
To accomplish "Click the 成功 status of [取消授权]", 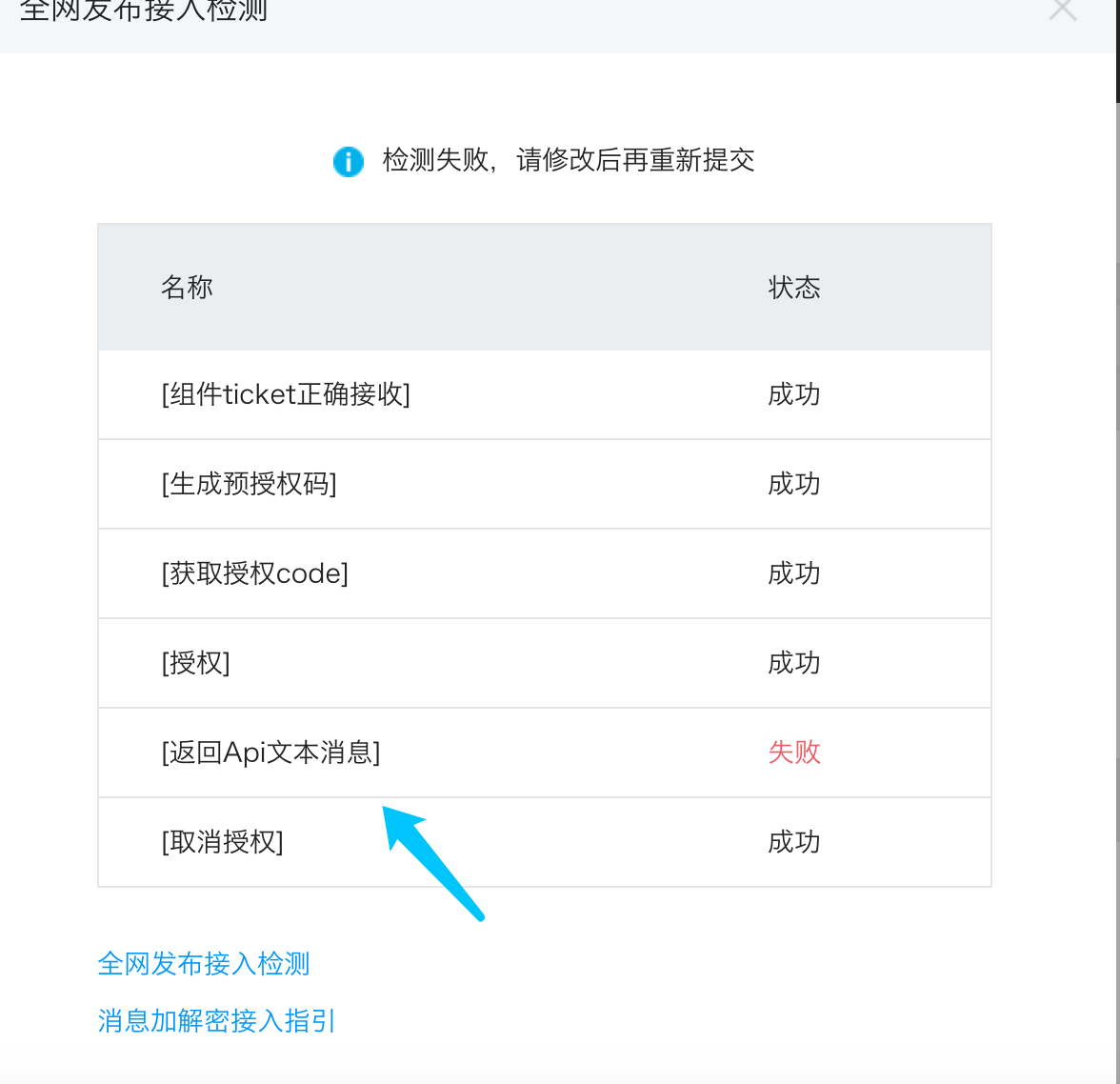I will 794,842.
